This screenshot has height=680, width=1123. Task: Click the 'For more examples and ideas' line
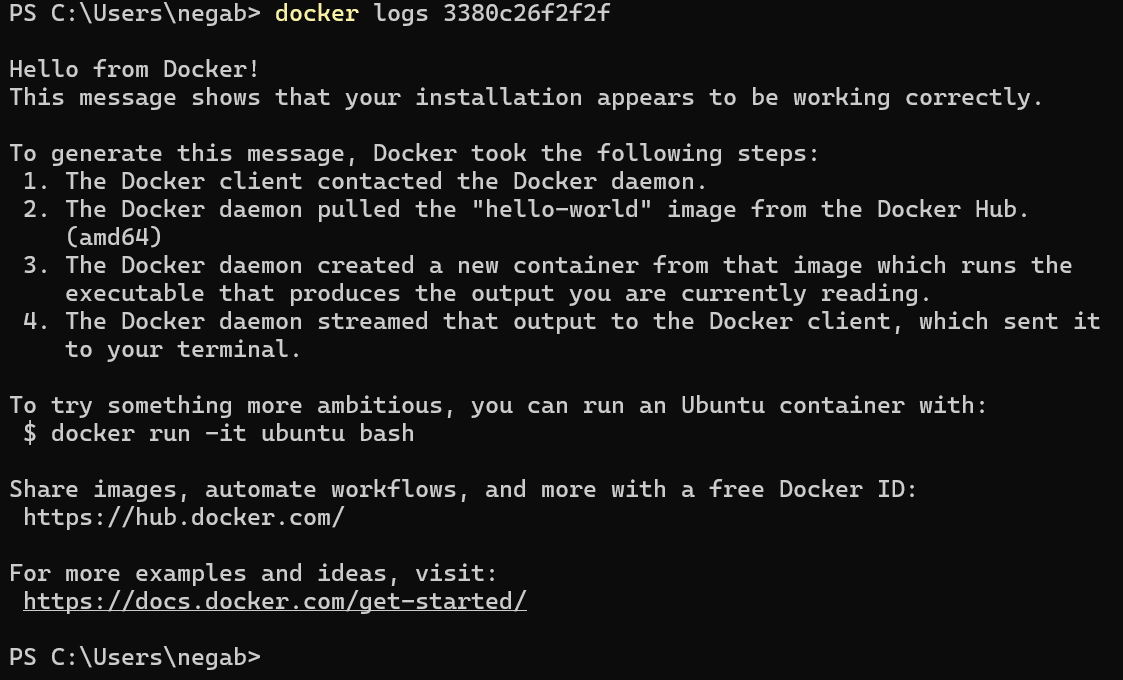(254, 573)
